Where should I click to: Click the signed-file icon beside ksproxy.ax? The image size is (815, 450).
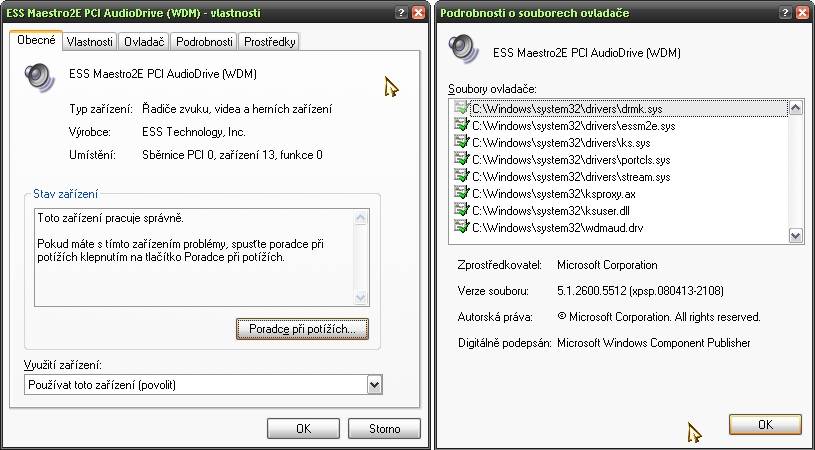[x=461, y=193]
